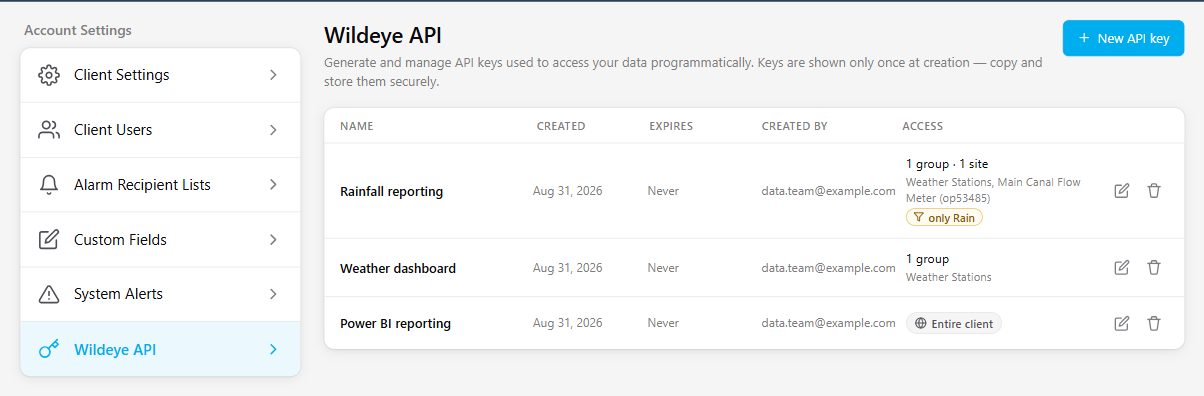The width and height of the screenshot is (1204, 396).
Task: Click the Entire client access badge
Action: (x=954, y=324)
